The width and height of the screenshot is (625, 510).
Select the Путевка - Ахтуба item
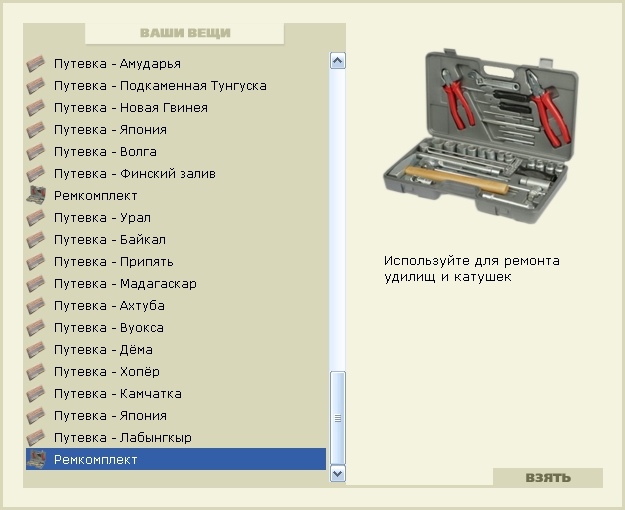[x=109, y=306]
